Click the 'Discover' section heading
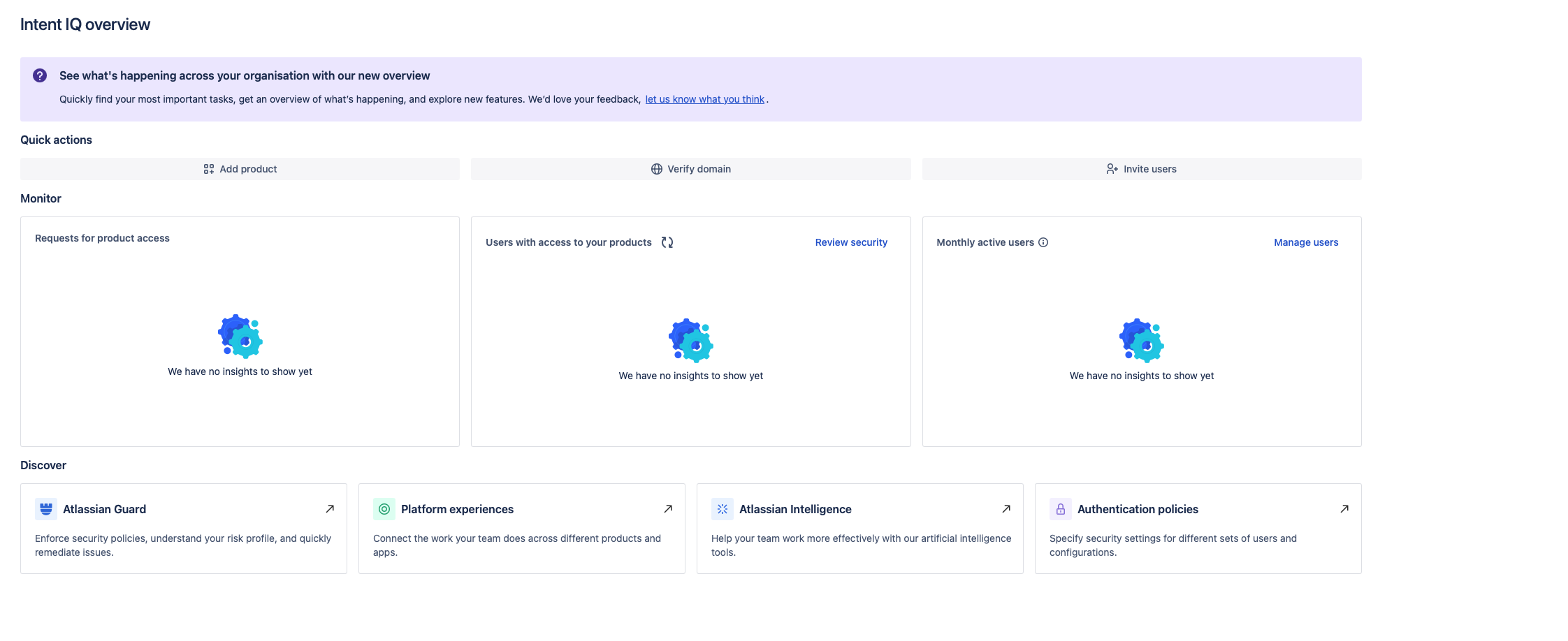Viewport: 1568px width, 641px height. tap(43, 465)
